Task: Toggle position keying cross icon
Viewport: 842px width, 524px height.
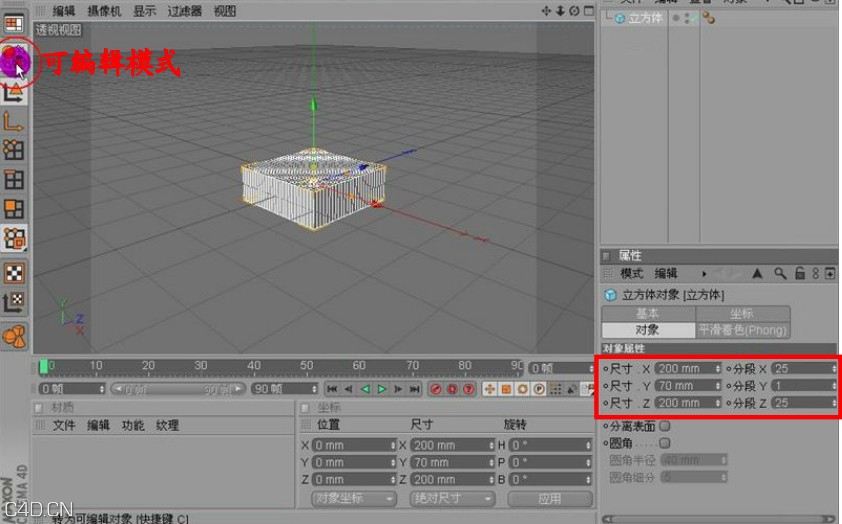Action: coord(490,389)
